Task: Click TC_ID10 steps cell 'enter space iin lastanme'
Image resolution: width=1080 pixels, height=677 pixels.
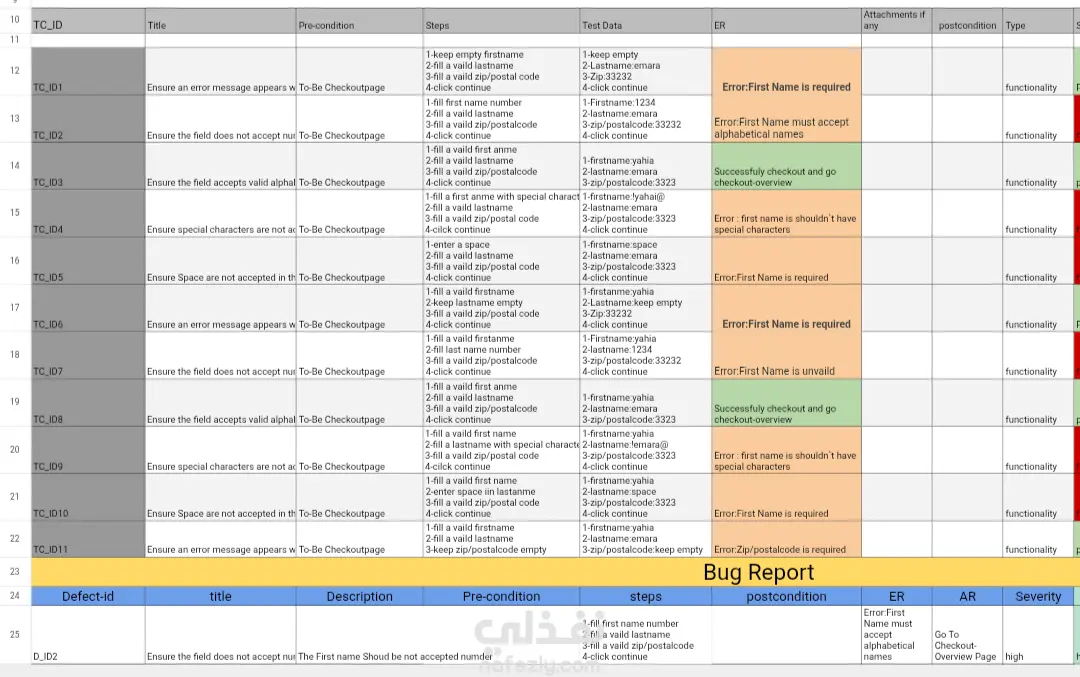Action: coord(501,497)
